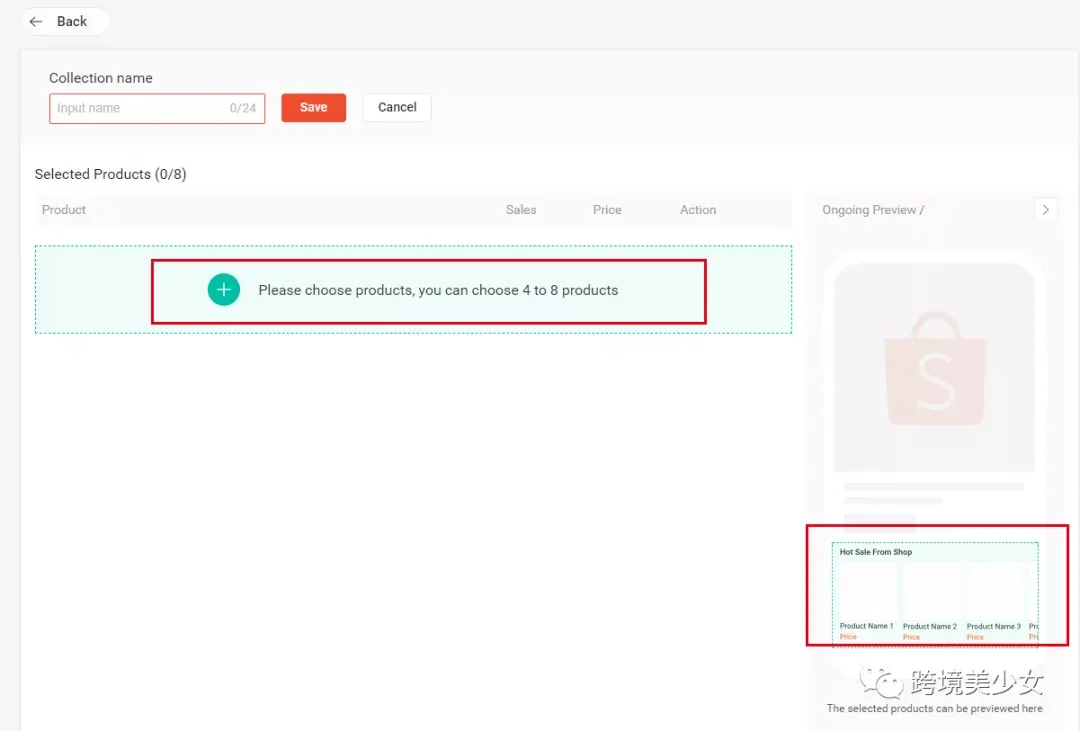Select the Action column header
The width and height of the screenshot is (1080, 731).
tap(698, 209)
